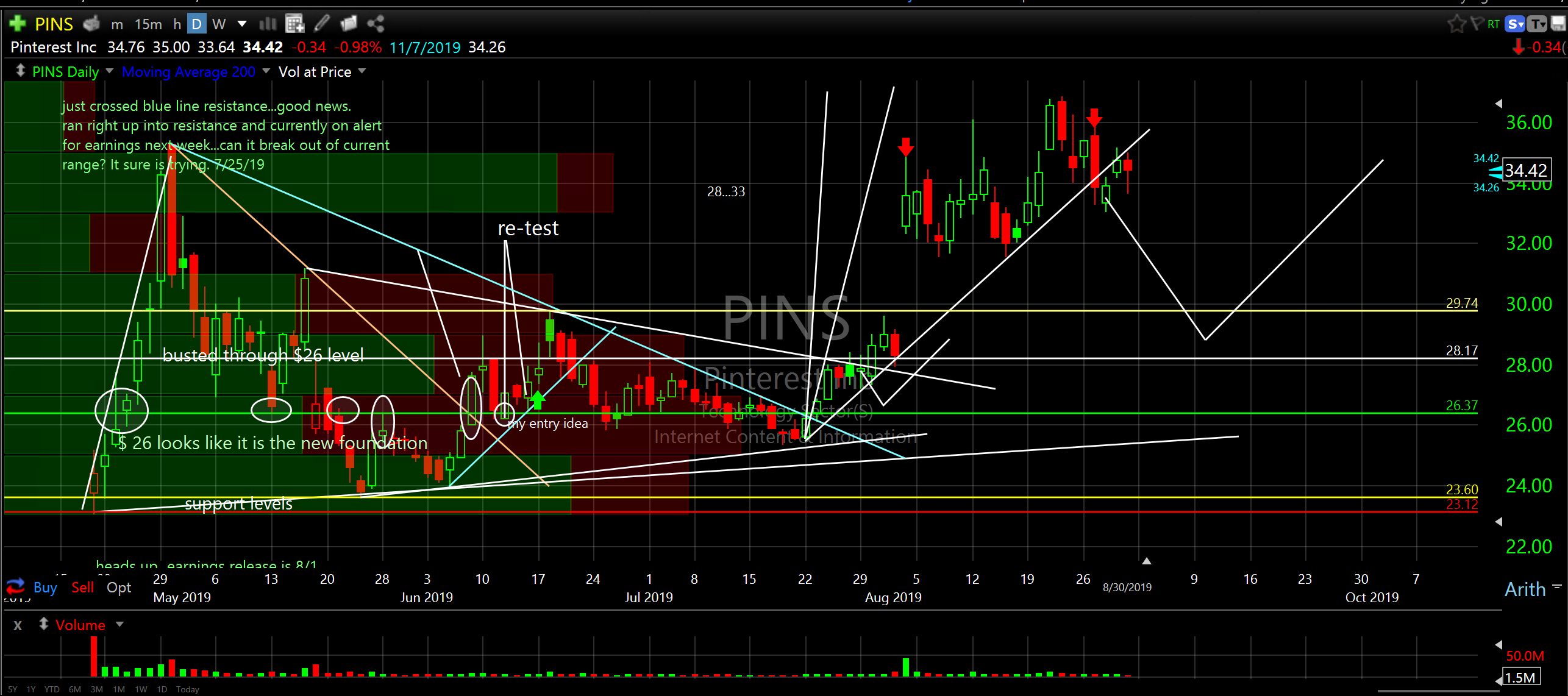Open the chart templates folder icon
This screenshot has width=1568, height=696.
(349, 24)
